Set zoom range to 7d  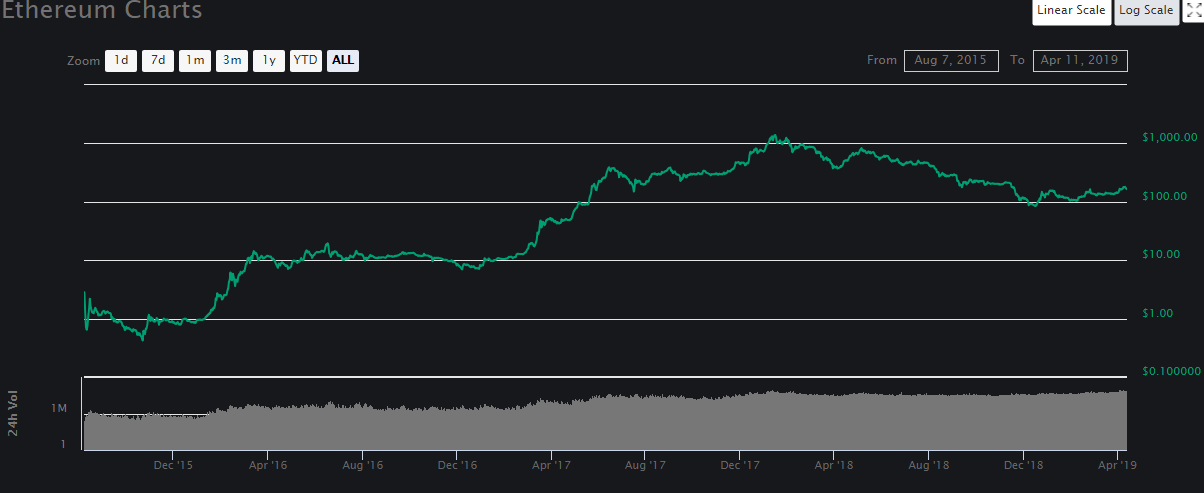(x=158, y=60)
